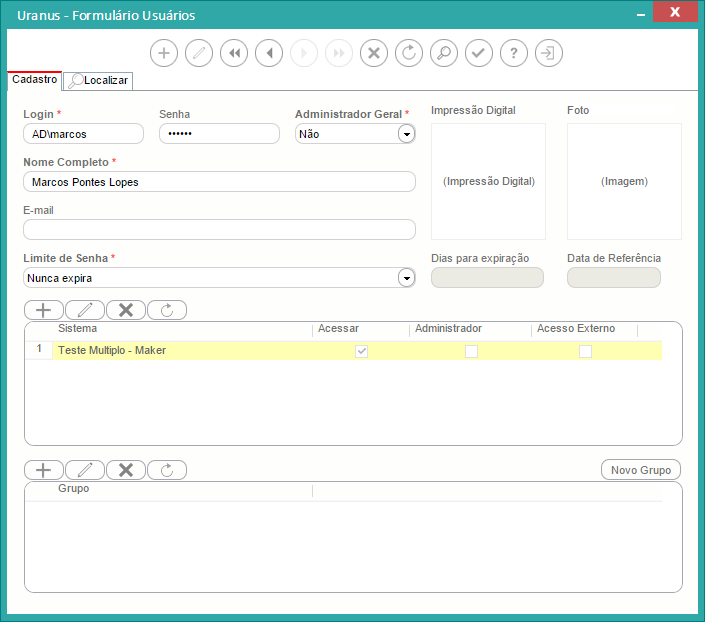Remove group with Grupo grid X button
This screenshot has width=705, height=622.
126,470
